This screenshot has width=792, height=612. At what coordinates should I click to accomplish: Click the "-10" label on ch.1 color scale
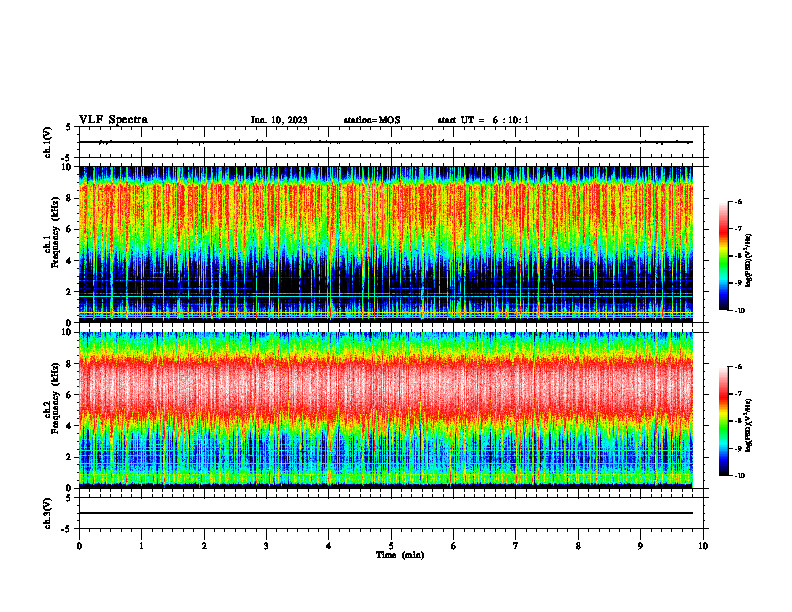739,311
